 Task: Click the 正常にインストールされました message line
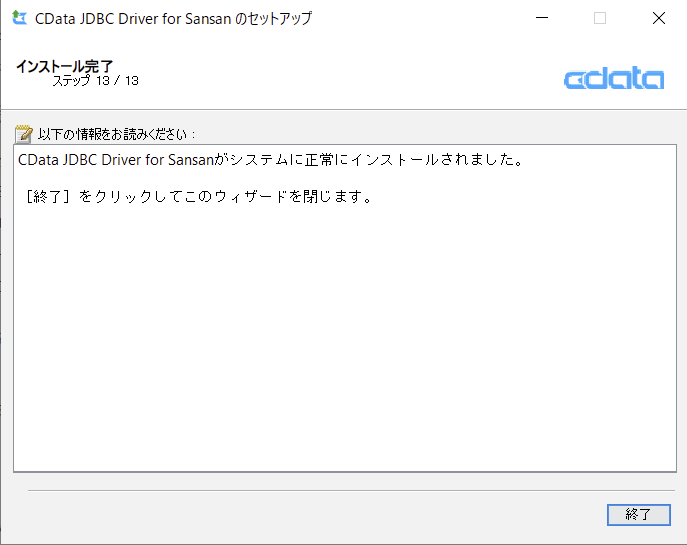point(271,160)
